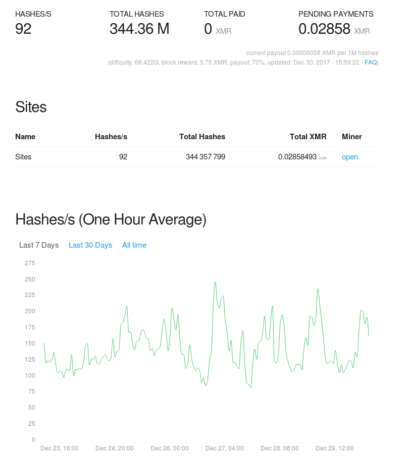
Task: Click the Miner column header
Action: (352, 136)
